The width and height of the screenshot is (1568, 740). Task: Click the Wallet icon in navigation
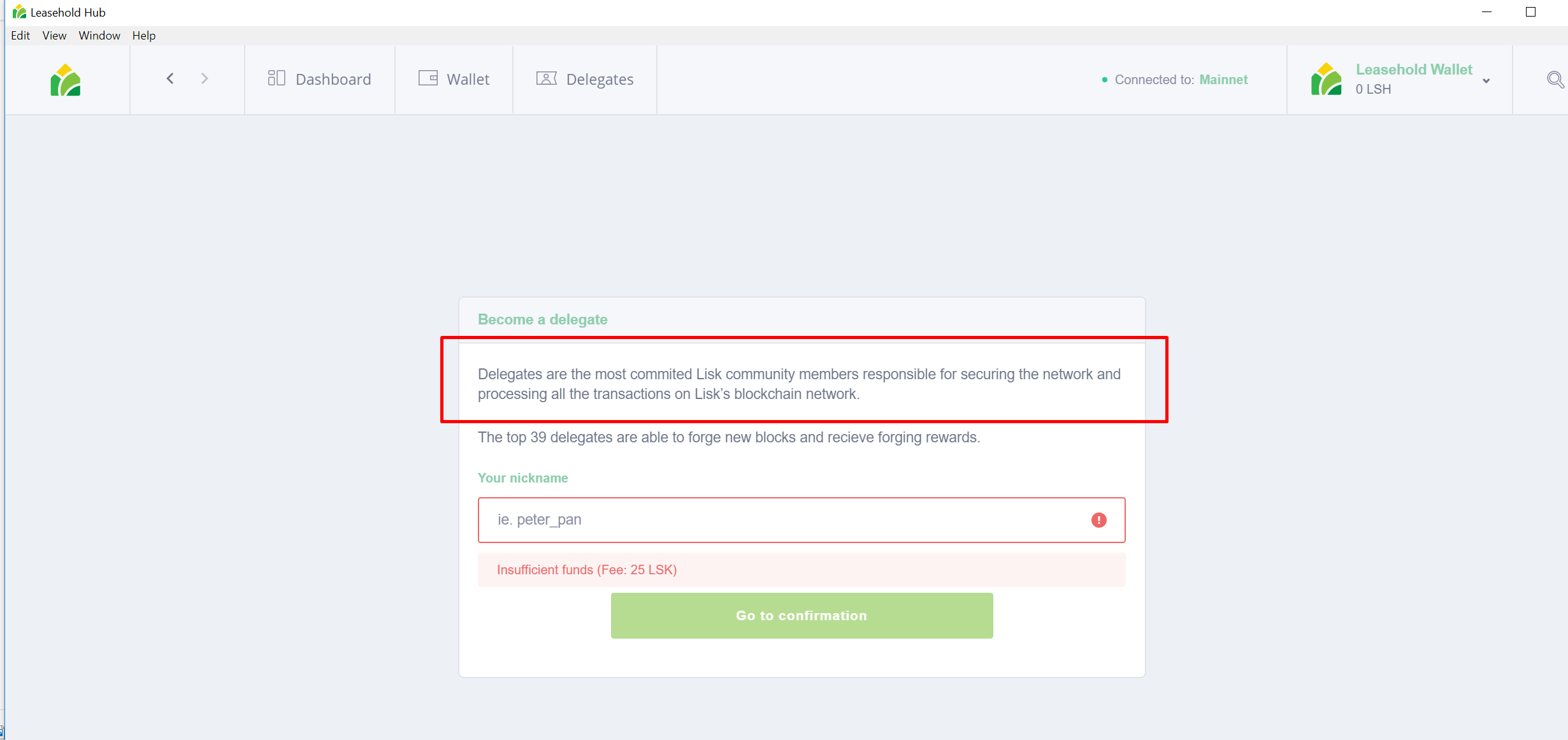(x=428, y=78)
